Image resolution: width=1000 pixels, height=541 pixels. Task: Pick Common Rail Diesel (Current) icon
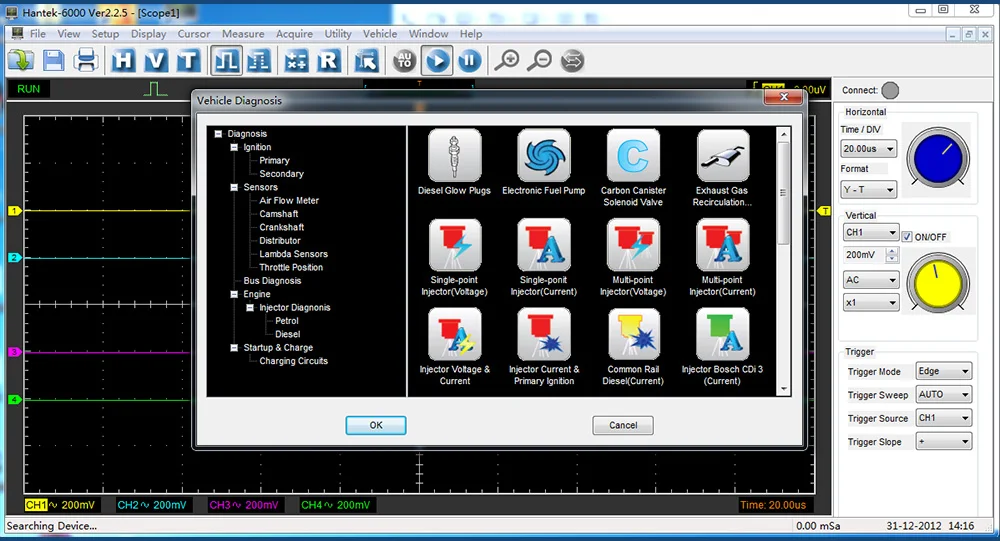633,334
